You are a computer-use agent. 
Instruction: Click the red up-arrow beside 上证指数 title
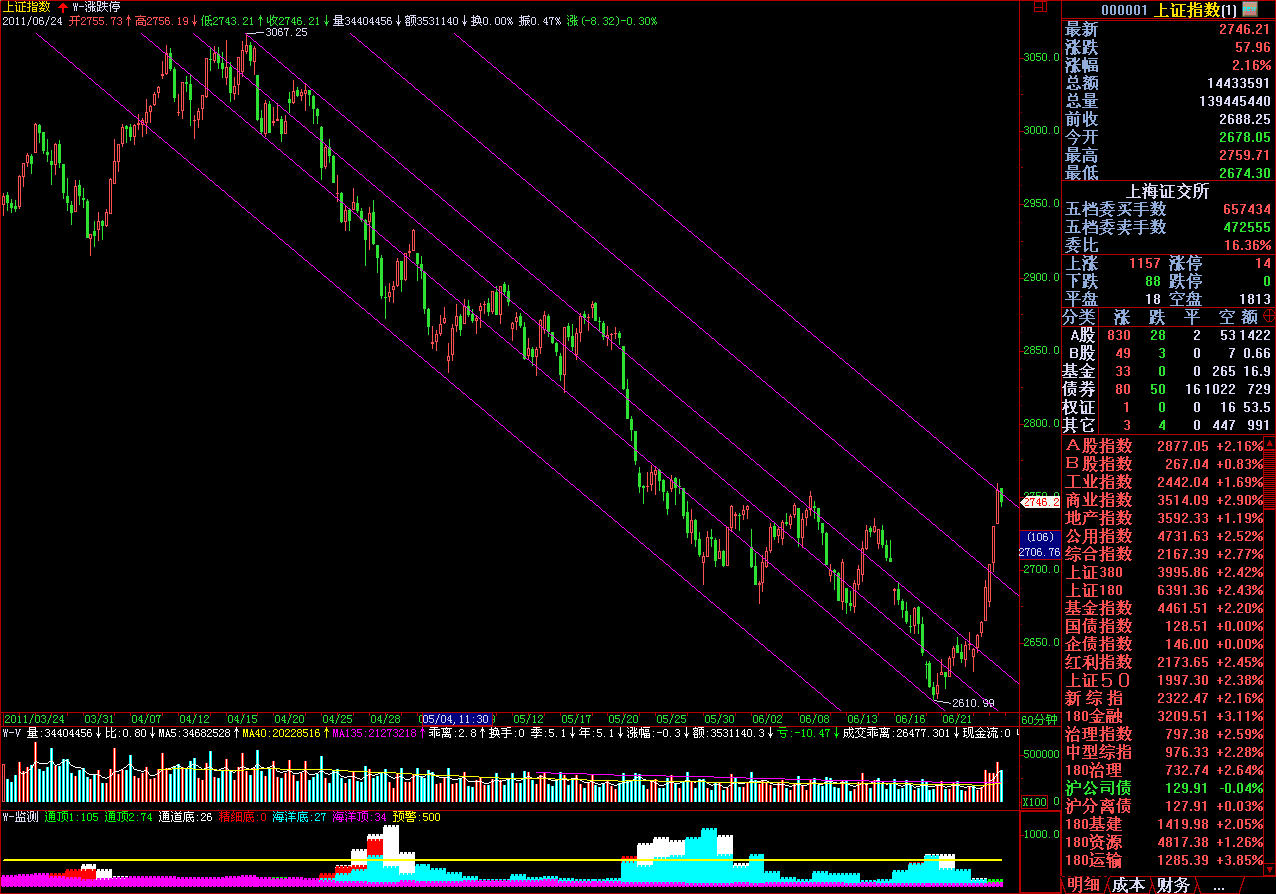[63, 6]
